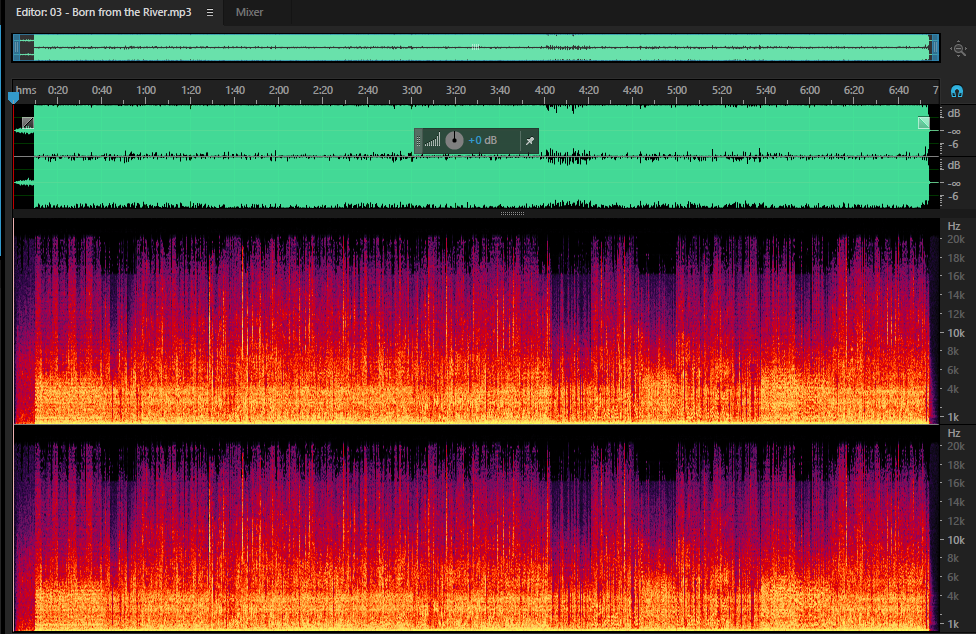Screen dimensions: 976x634
Task: Click 20k on the upper spectrogram frequency scale
Action: point(956,239)
